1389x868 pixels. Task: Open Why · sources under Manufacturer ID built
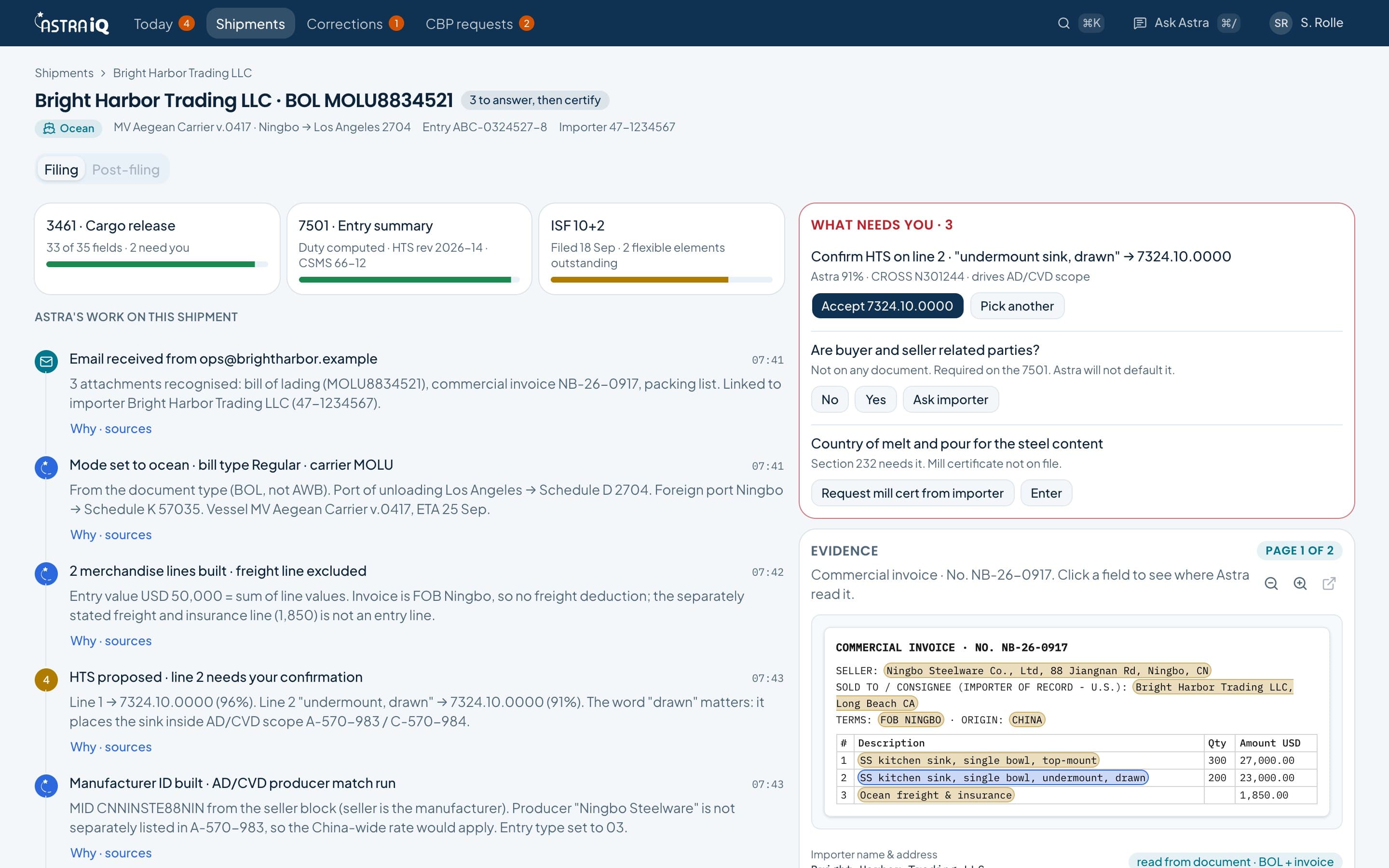(x=111, y=853)
